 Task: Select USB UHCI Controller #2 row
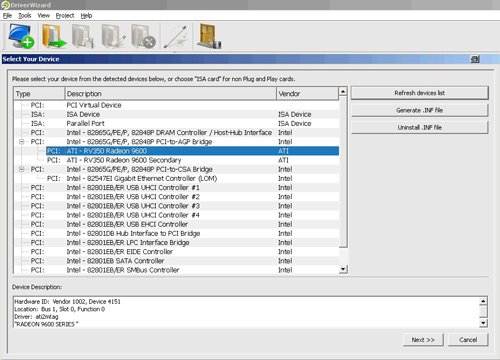pos(176,197)
